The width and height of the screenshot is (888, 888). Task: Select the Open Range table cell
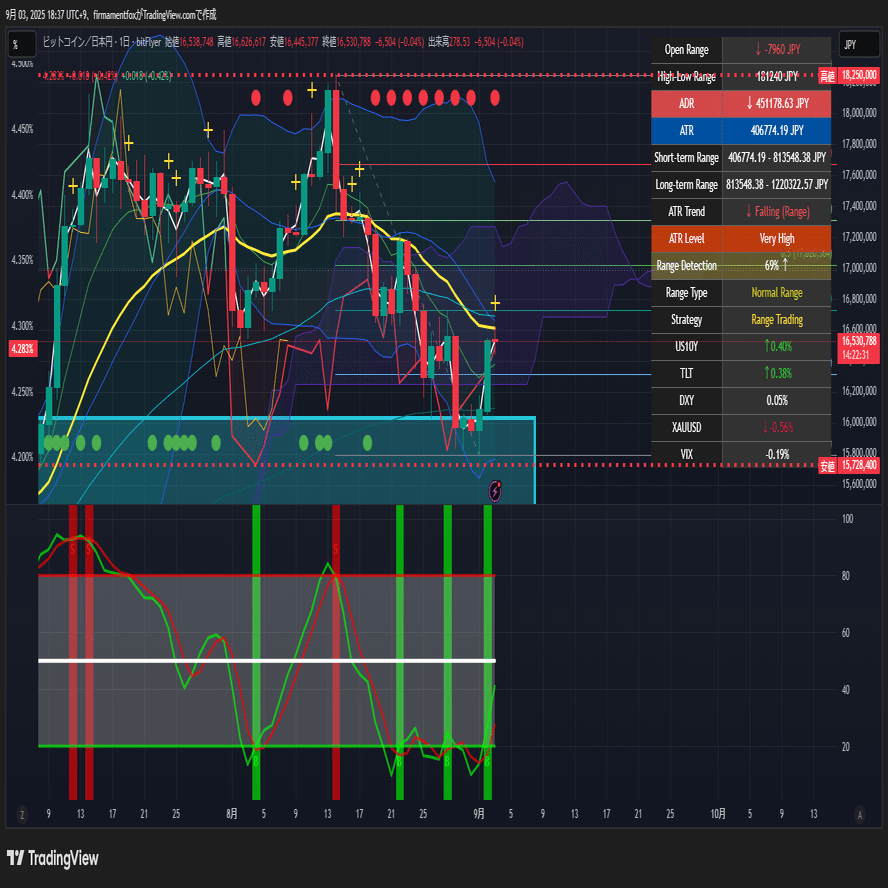686,50
